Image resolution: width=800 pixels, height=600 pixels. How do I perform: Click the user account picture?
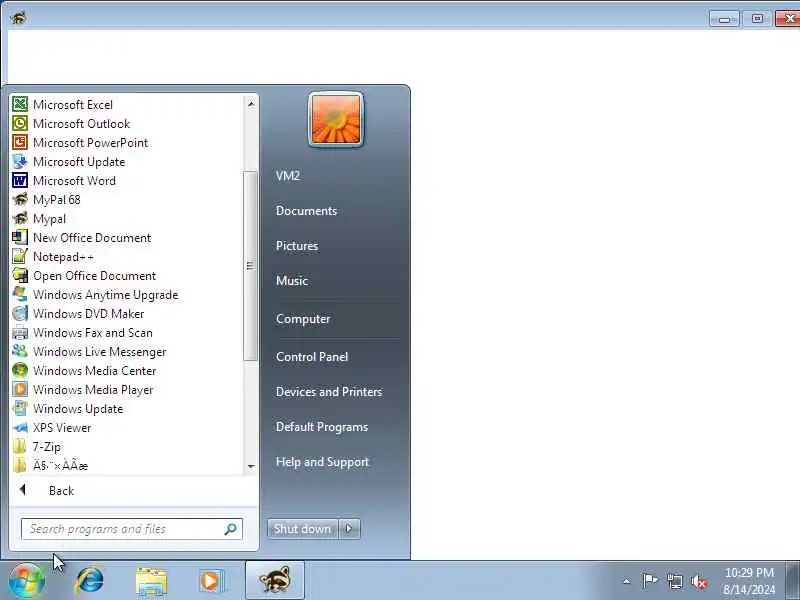click(336, 120)
